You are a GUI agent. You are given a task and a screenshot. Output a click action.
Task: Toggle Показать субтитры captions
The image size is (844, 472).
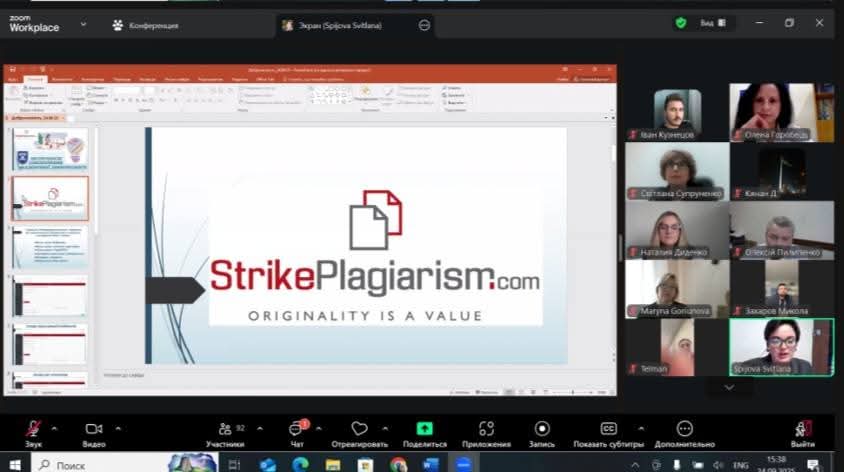[608, 430]
